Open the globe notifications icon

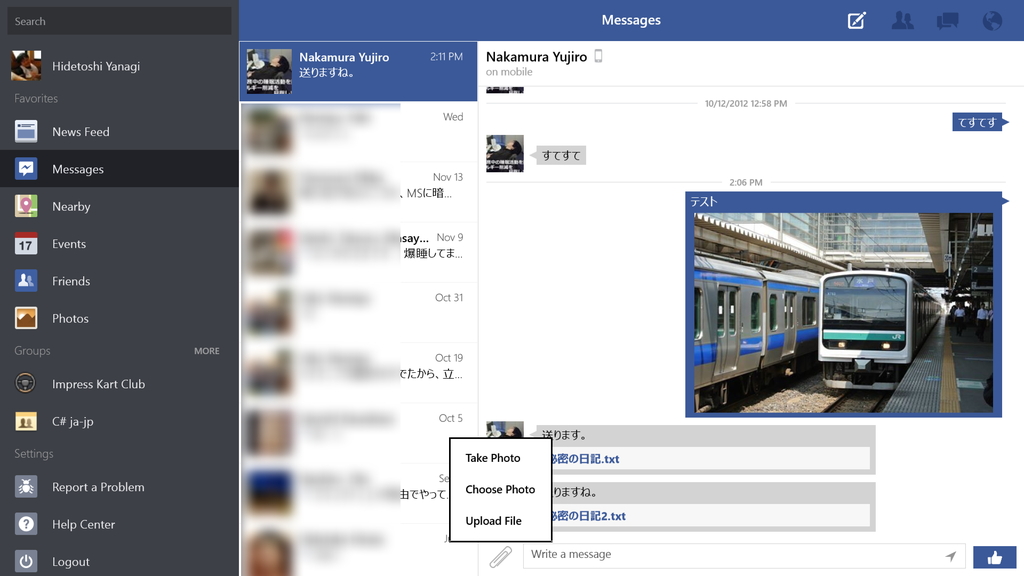992,20
